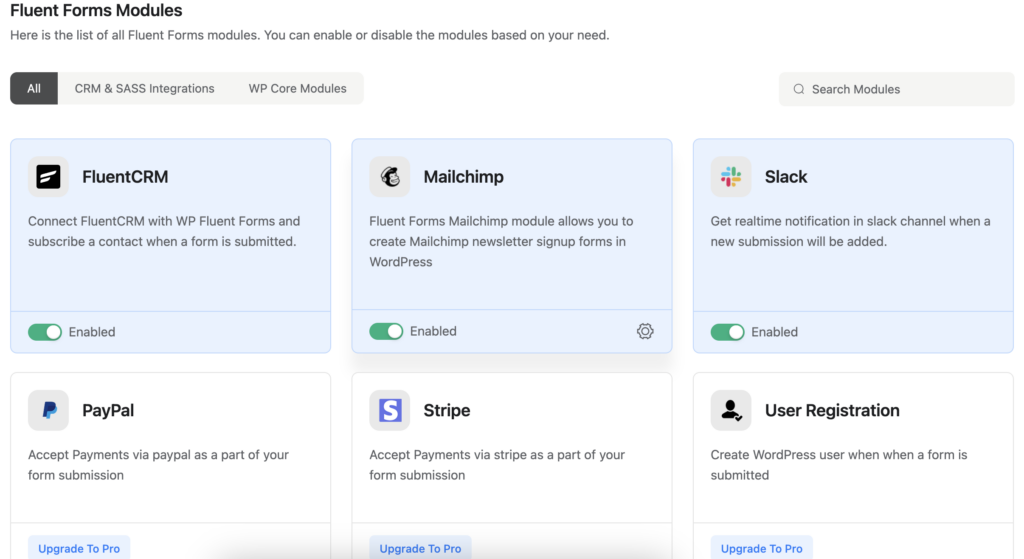Click Enabled label on Mailchimp card
Screen dimensions: 1024x559
tap(434, 331)
